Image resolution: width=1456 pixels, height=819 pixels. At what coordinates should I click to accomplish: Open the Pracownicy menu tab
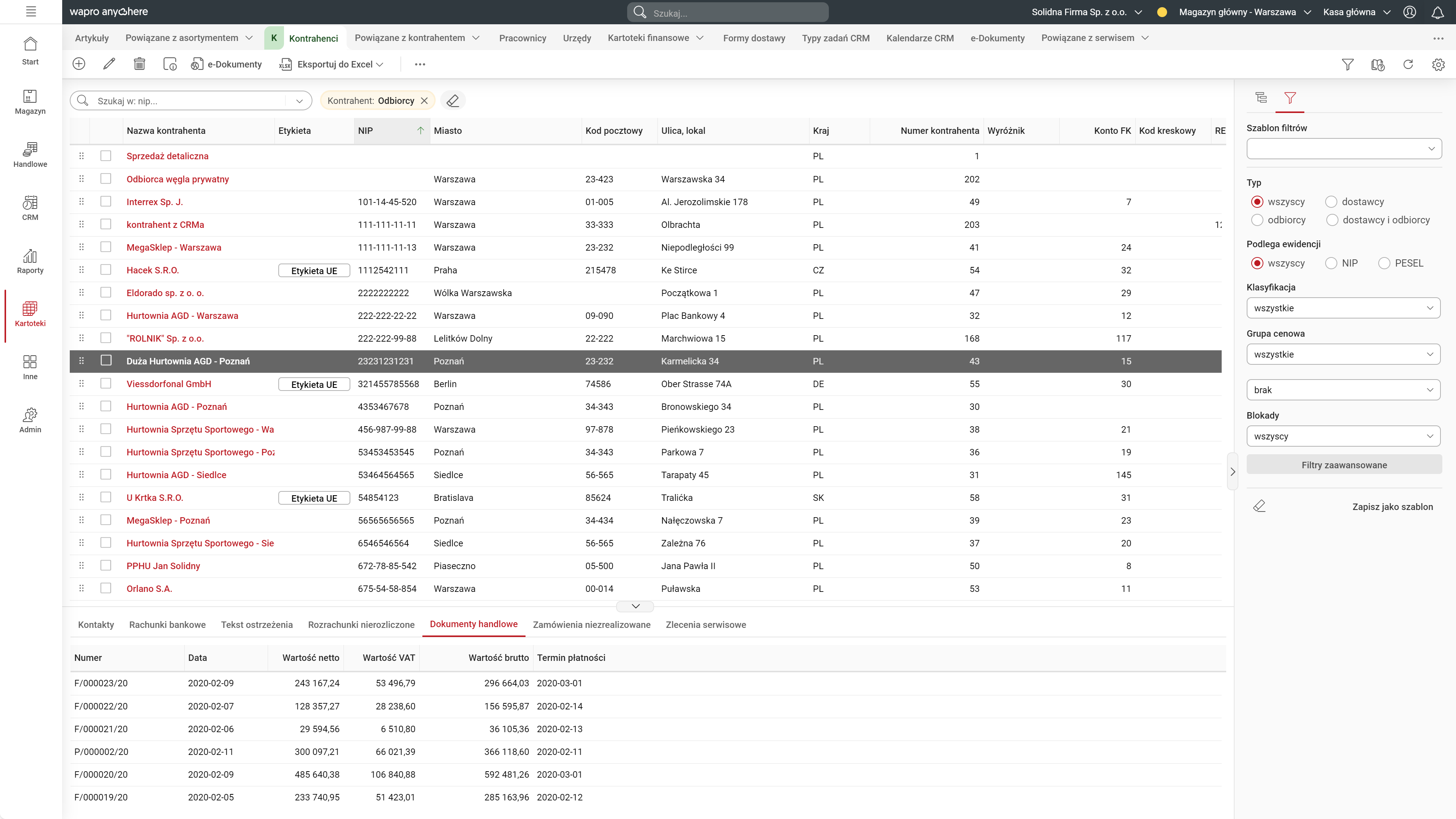click(x=522, y=38)
